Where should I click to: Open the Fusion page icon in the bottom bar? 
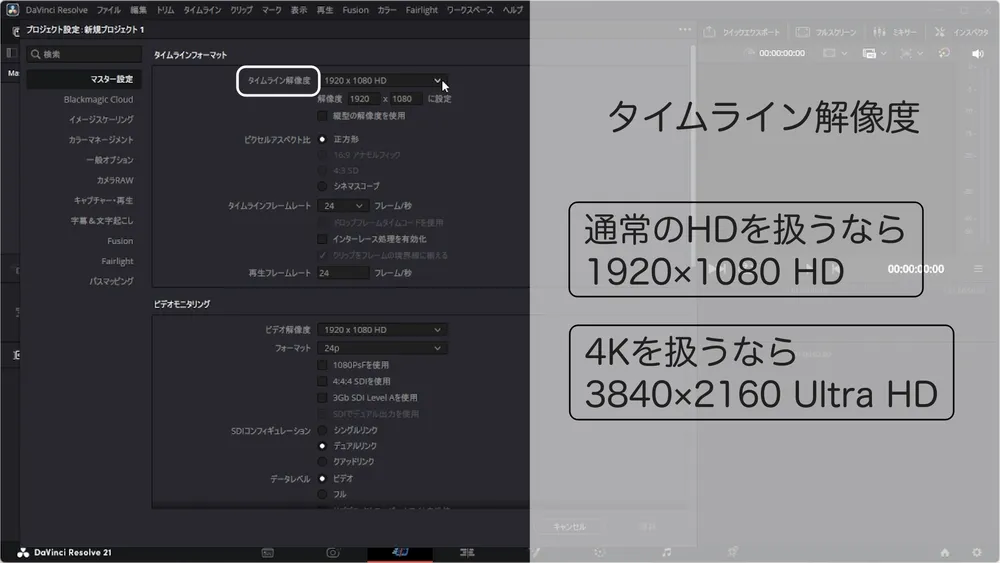[534, 553]
